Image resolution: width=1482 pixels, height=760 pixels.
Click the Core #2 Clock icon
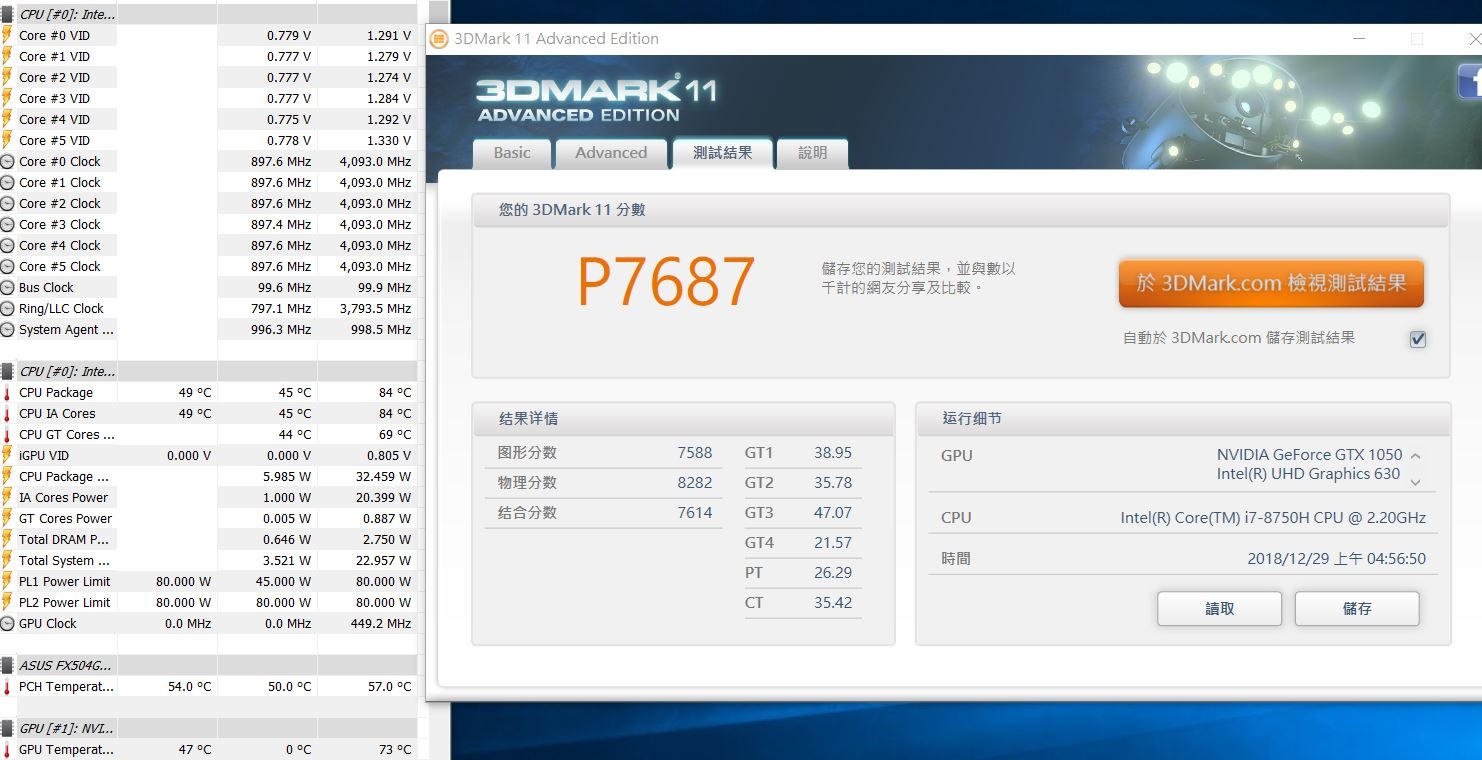pyautogui.click(x=8, y=203)
